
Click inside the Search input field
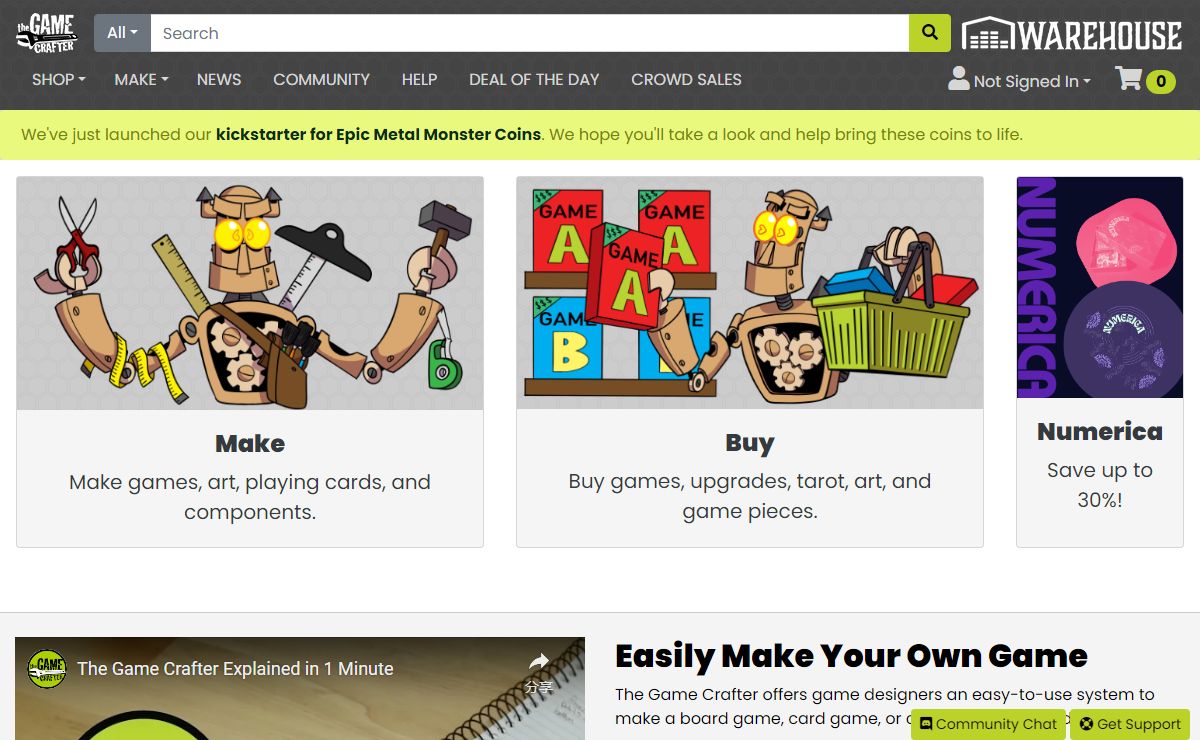coord(529,33)
